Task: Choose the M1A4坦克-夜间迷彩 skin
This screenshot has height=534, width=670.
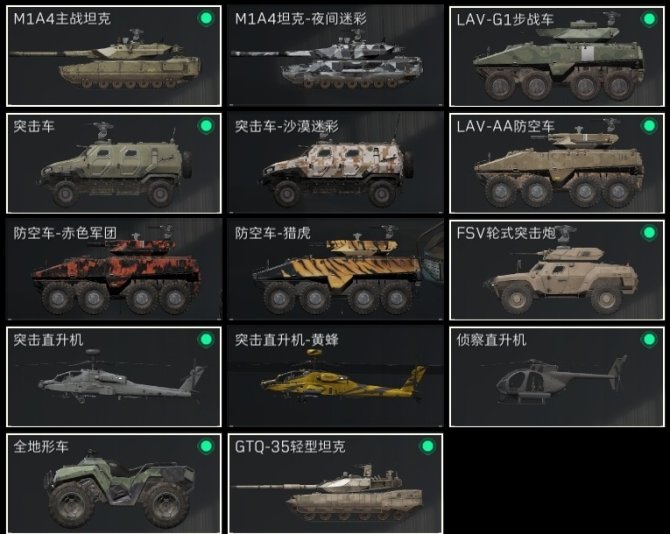Action: (x=335, y=56)
